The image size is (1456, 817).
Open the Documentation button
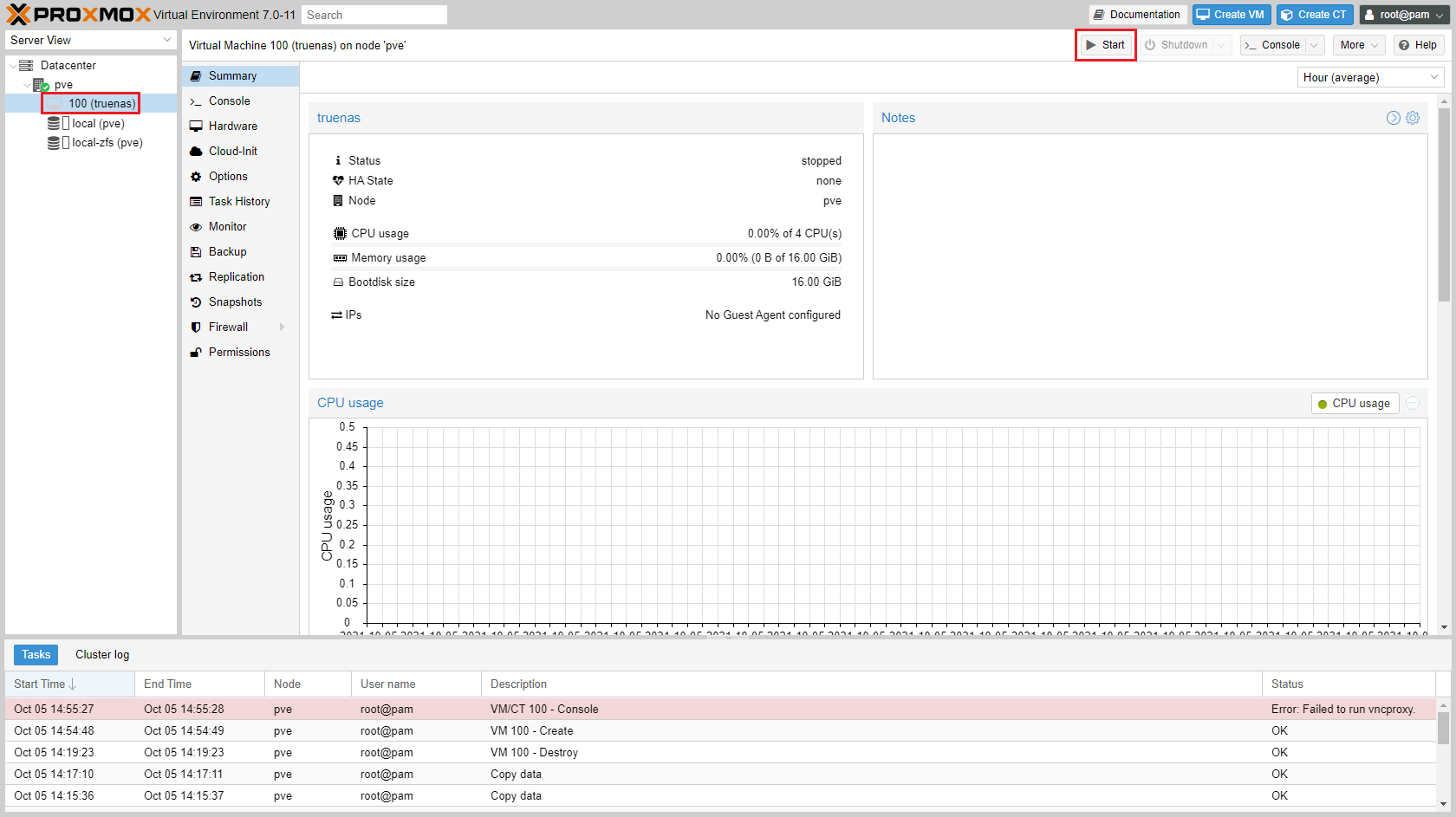tap(1138, 15)
